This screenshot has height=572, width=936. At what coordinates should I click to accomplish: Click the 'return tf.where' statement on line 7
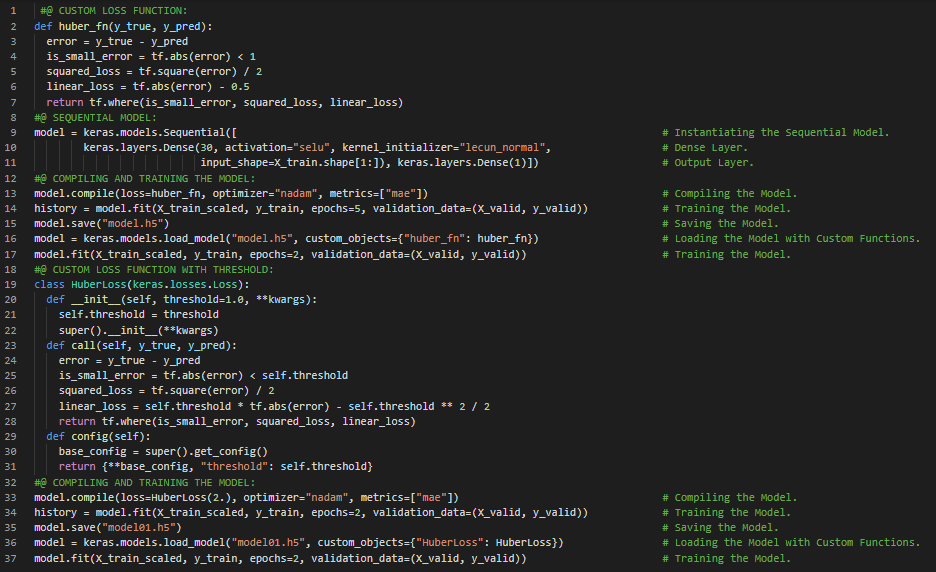coord(90,102)
